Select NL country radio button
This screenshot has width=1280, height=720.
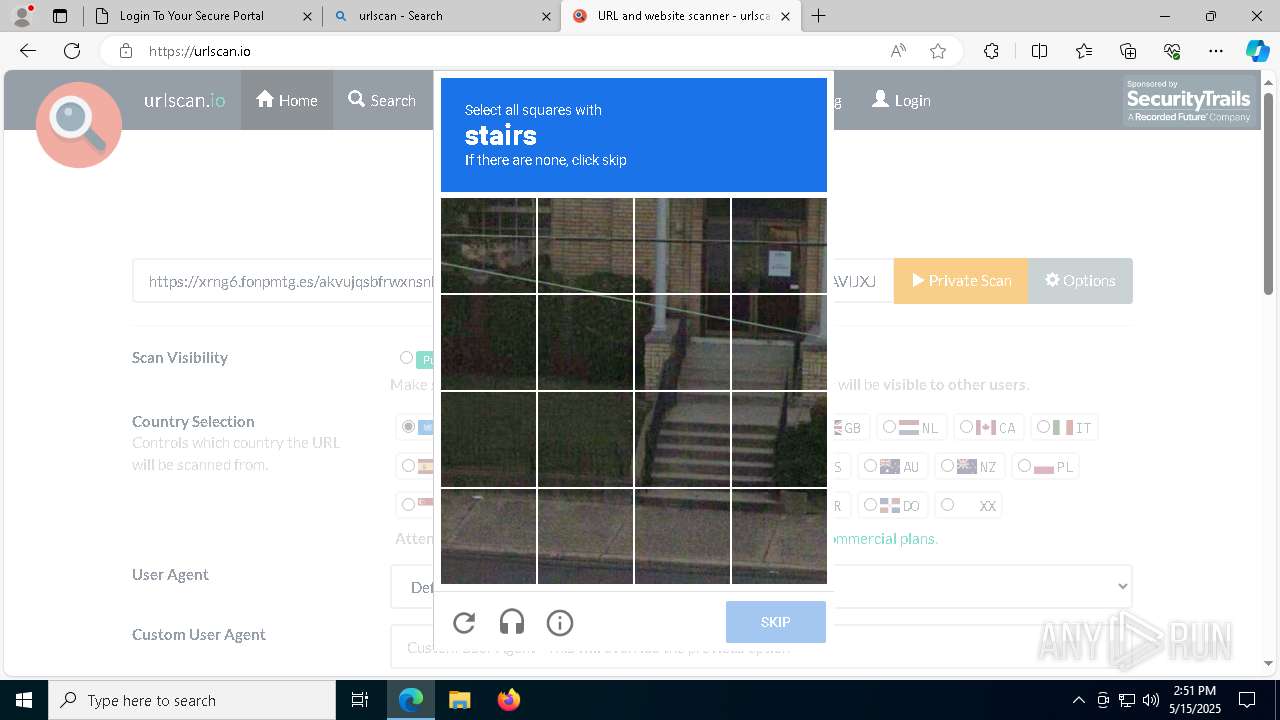pyautogui.click(x=889, y=427)
